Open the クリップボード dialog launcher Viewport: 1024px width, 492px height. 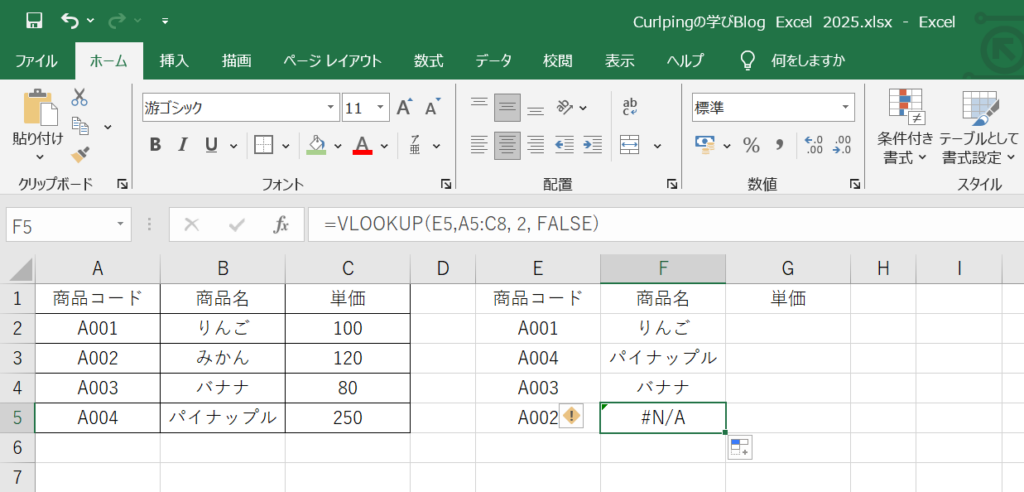point(122,185)
